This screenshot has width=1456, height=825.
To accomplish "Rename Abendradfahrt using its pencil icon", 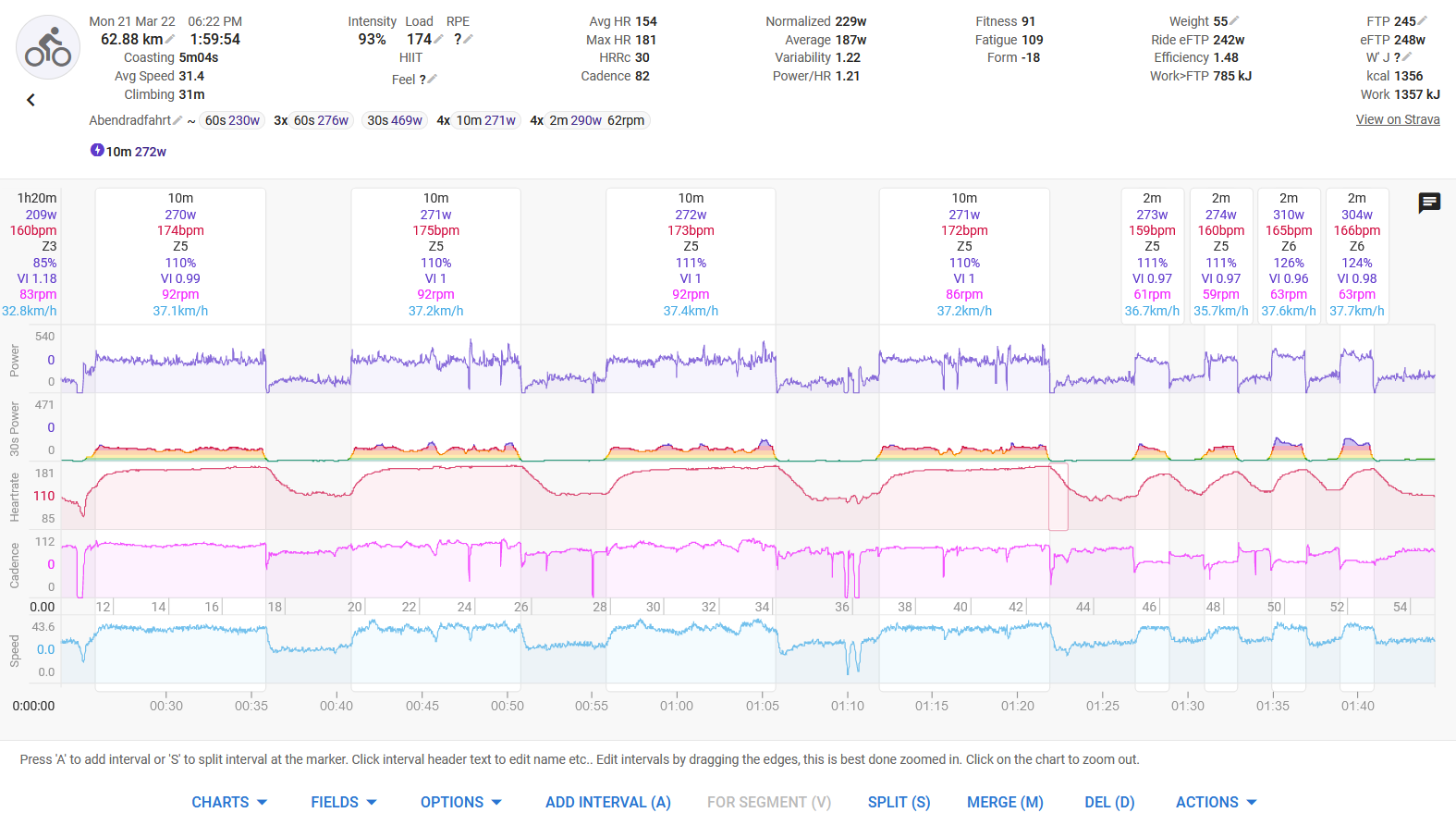I will pos(177,120).
